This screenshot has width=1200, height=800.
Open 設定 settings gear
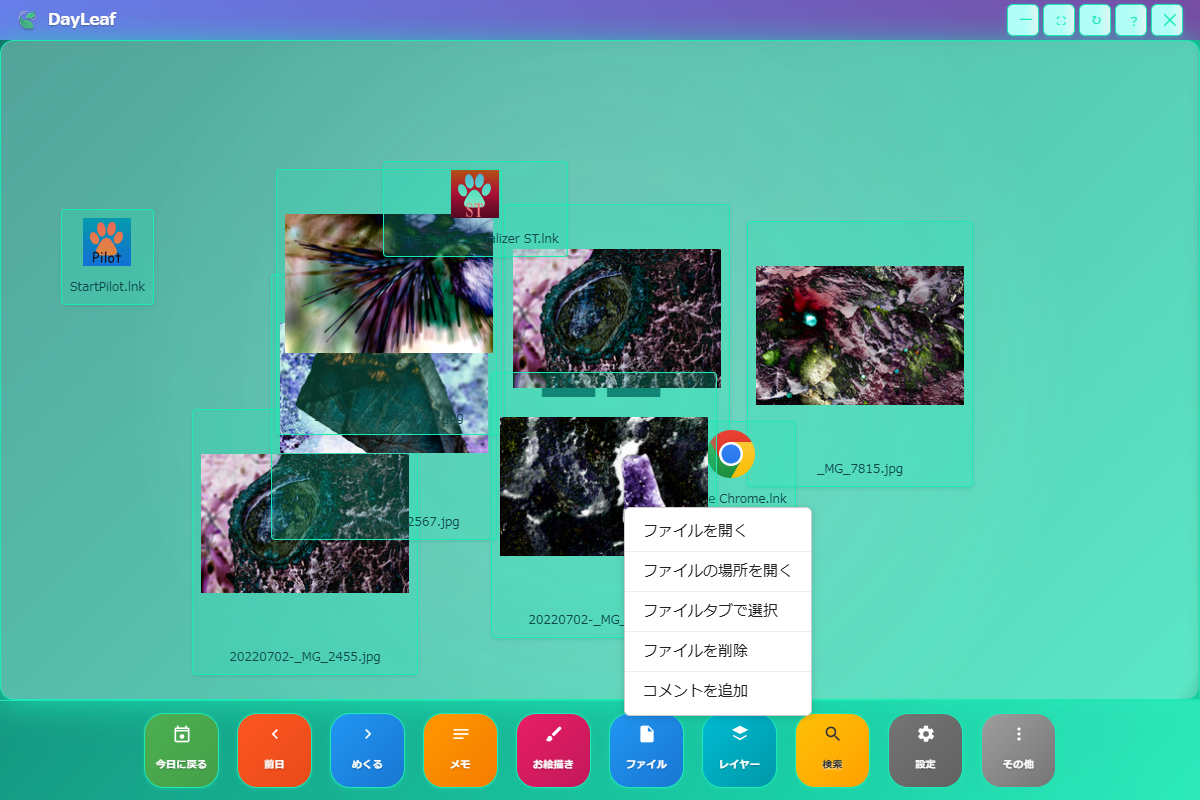[x=925, y=750]
